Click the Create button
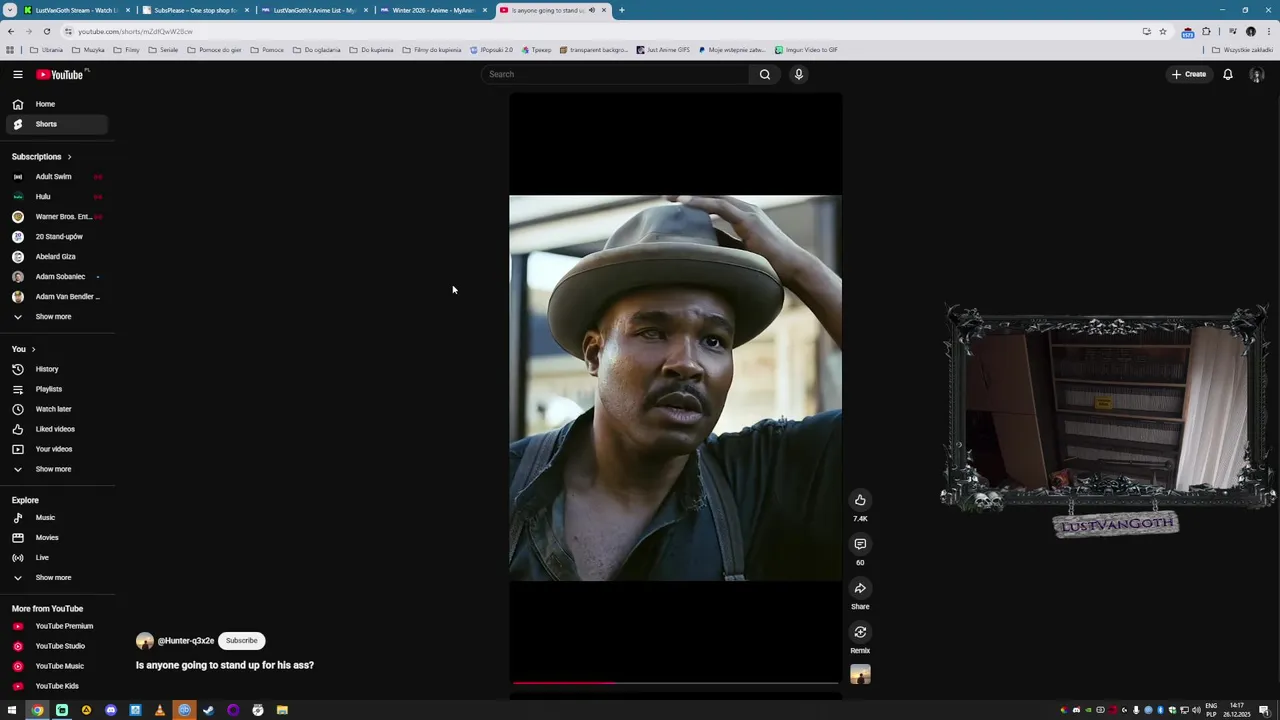1280x720 pixels. tap(1189, 74)
